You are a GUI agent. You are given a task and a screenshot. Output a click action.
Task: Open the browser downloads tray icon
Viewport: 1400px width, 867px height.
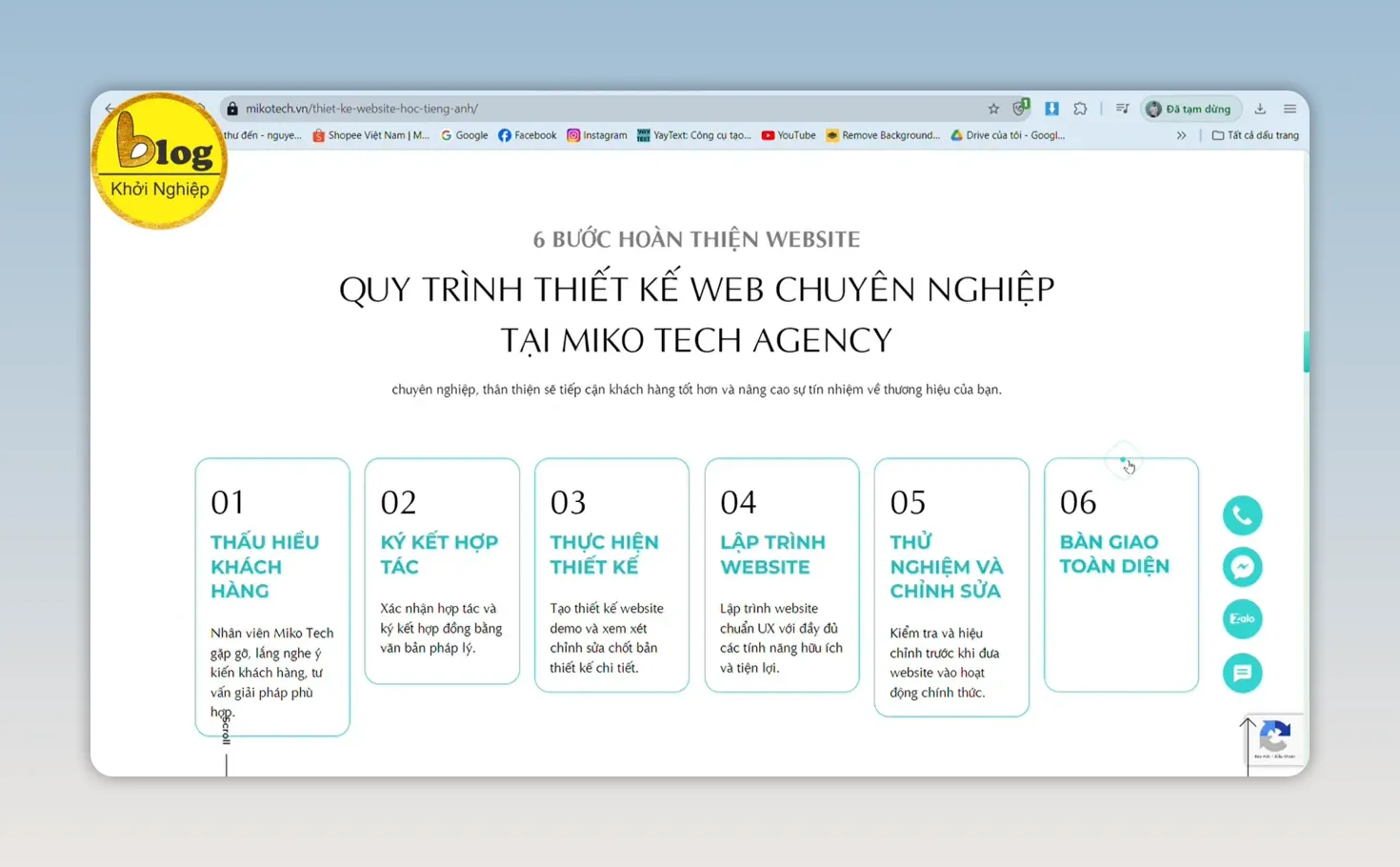(x=1260, y=109)
